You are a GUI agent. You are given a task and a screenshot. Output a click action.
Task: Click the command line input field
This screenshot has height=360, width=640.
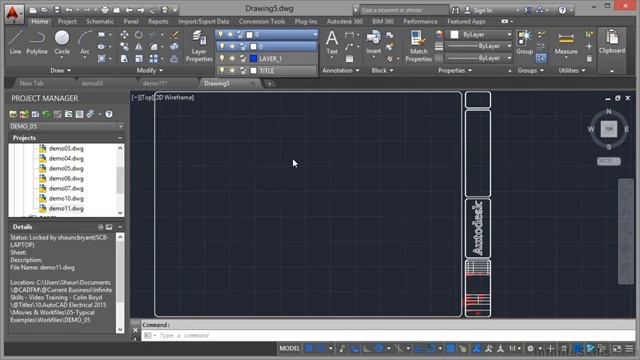387,336
